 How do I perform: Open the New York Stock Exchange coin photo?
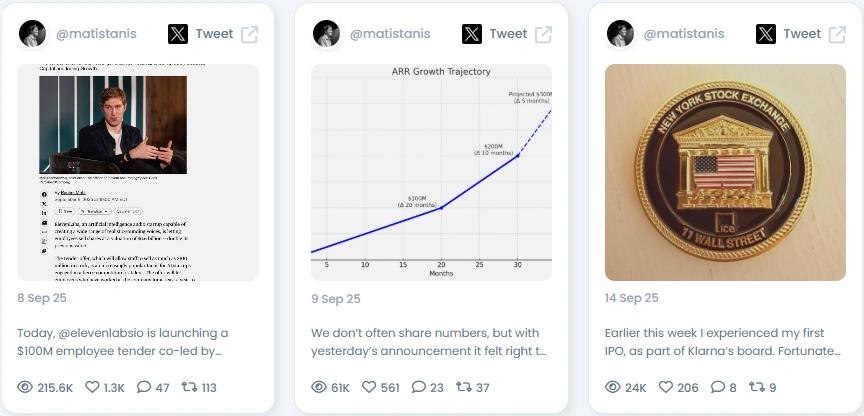[x=725, y=172]
